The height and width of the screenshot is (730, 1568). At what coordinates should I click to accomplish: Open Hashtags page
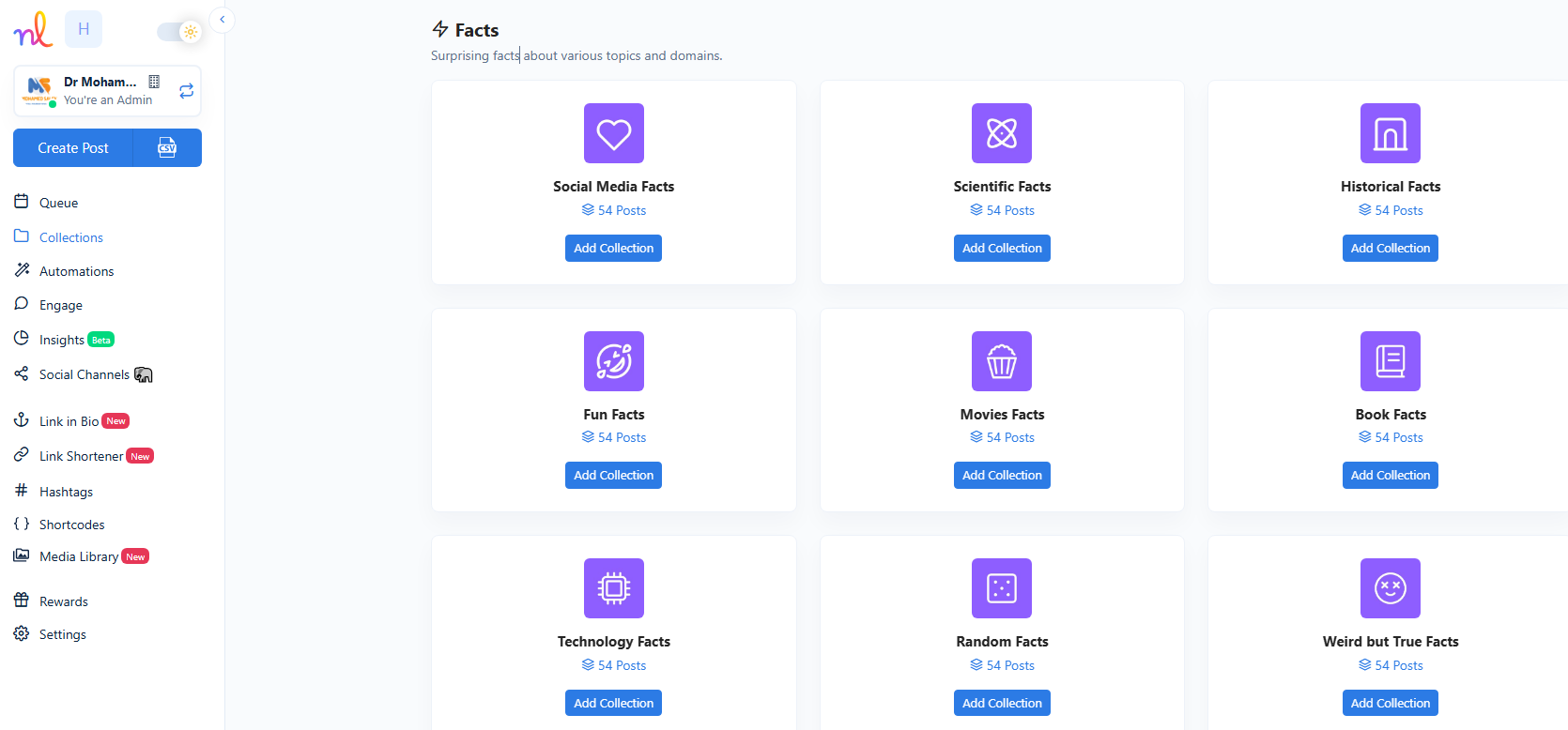[x=66, y=492]
